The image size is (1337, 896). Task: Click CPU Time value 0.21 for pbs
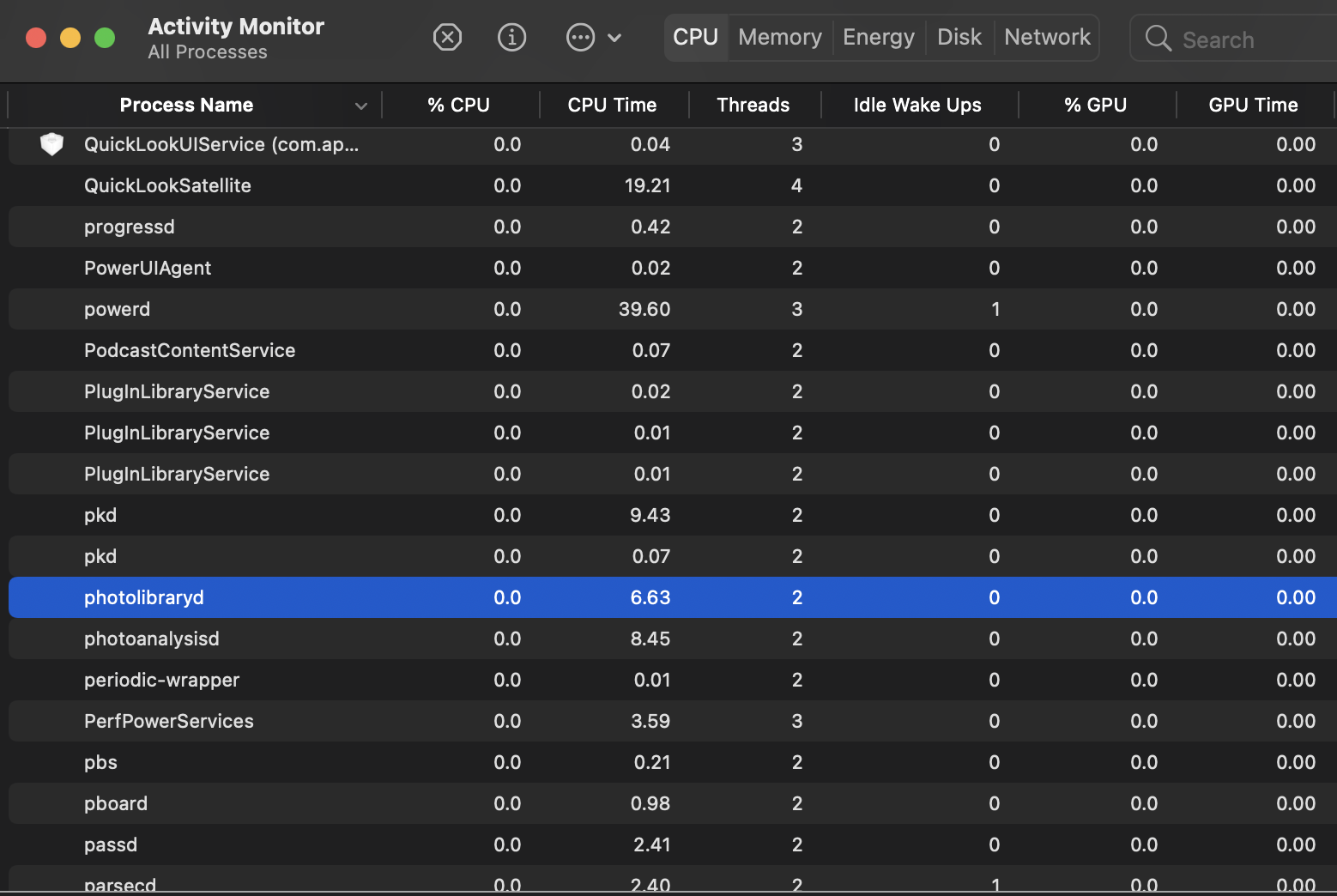click(652, 762)
